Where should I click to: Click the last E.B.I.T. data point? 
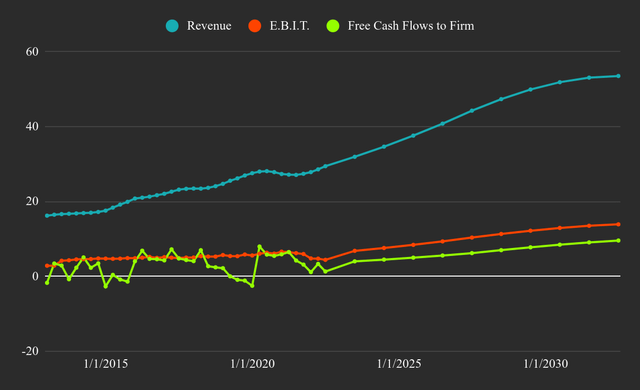tap(618, 224)
